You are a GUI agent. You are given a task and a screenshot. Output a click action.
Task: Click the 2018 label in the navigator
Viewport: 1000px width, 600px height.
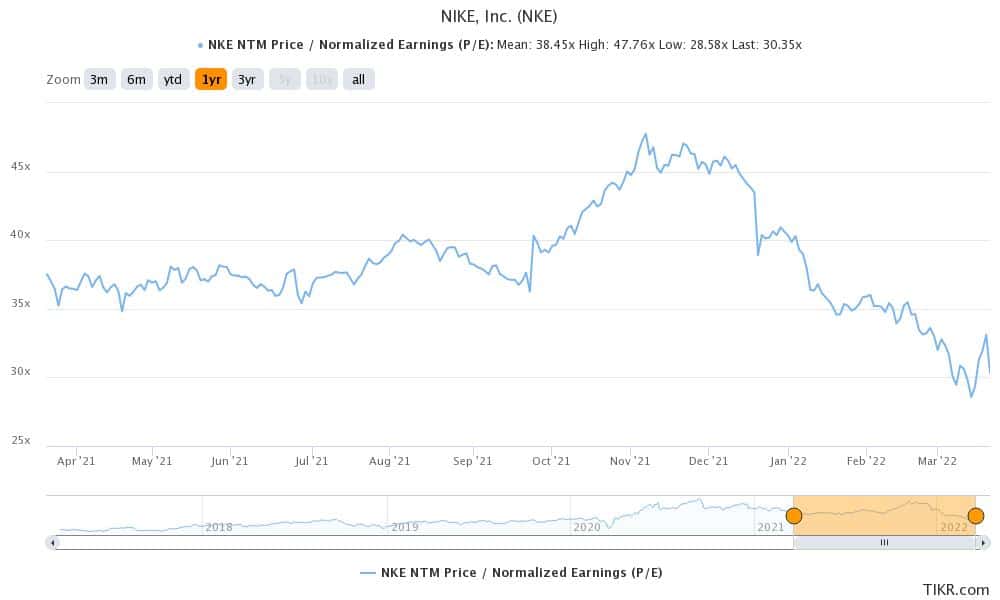point(219,527)
